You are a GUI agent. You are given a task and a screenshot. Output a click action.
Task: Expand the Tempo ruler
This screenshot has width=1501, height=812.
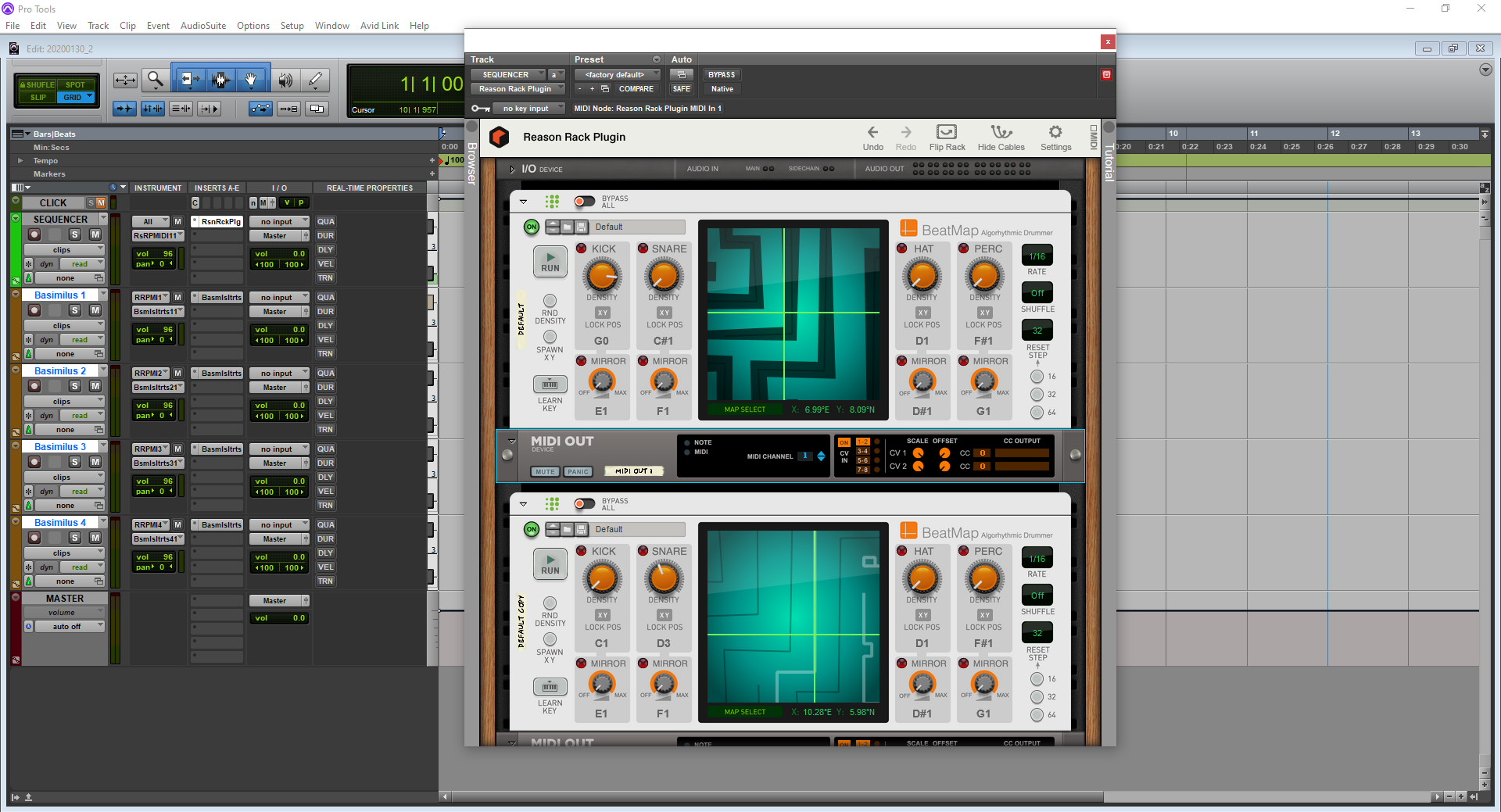click(20, 160)
